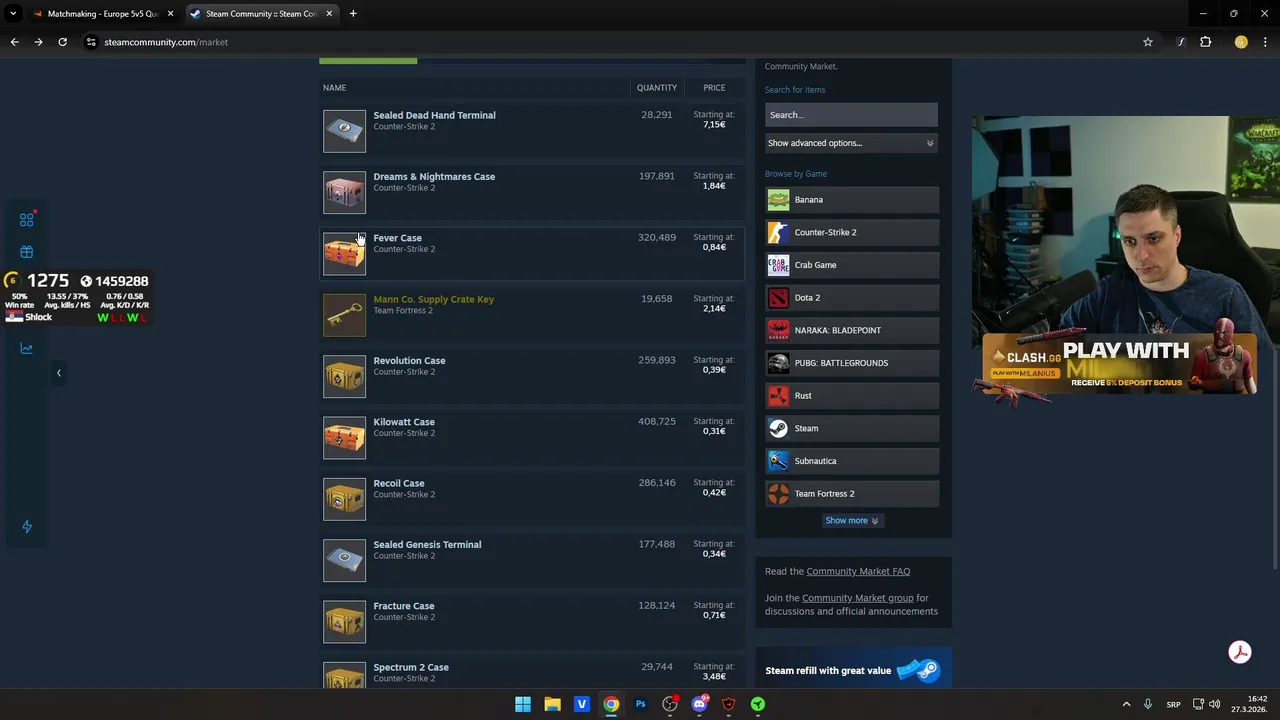The width and height of the screenshot is (1280, 720).
Task: Browse NARAKA: BLADEPOINT items
Action: tap(852, 330)
